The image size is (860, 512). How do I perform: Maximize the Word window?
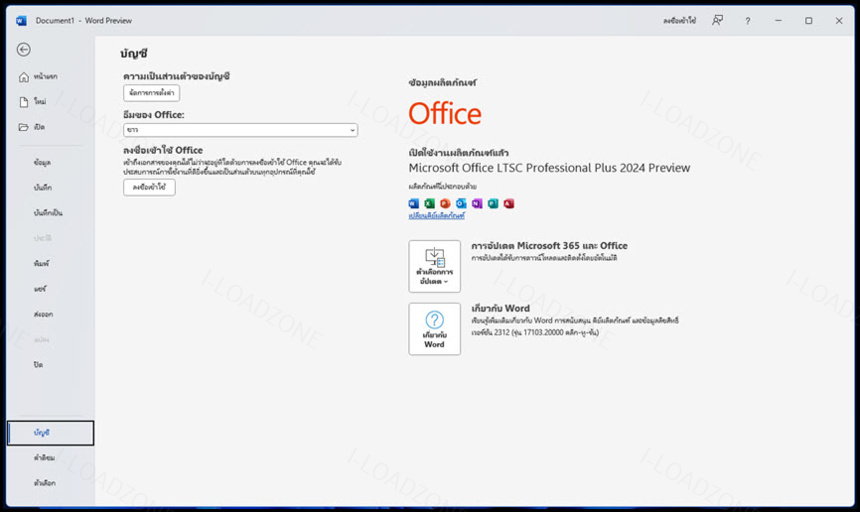(x=808, y=21)
